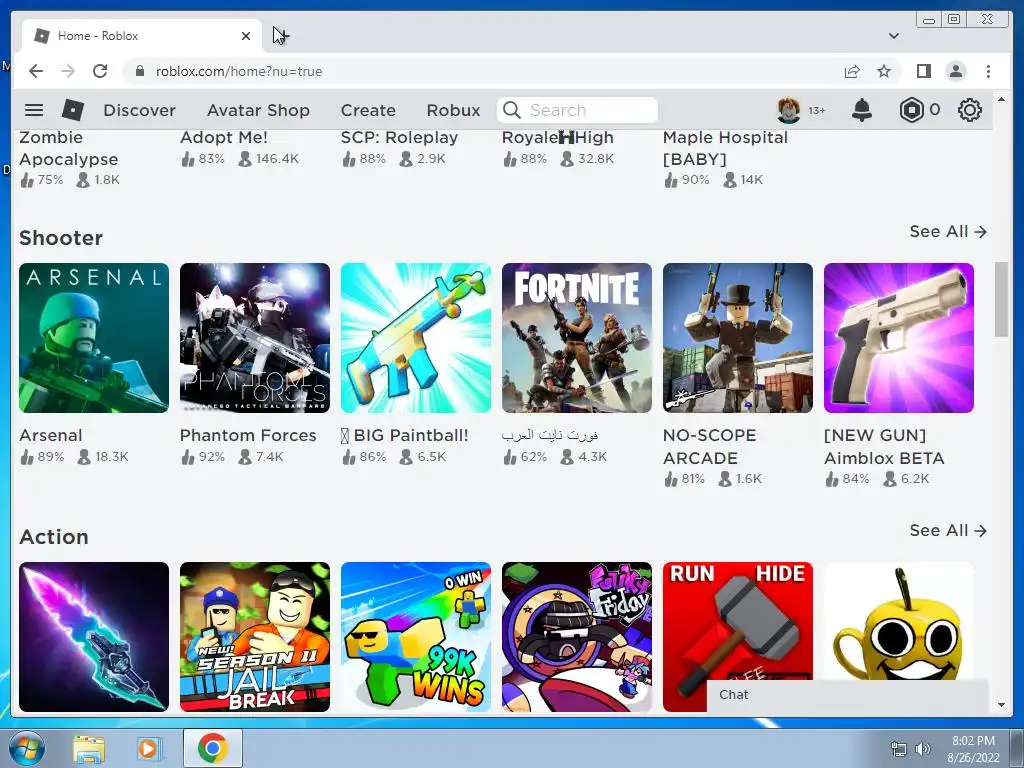
Task: Open the Discover menu item
Action: [139, 110]
